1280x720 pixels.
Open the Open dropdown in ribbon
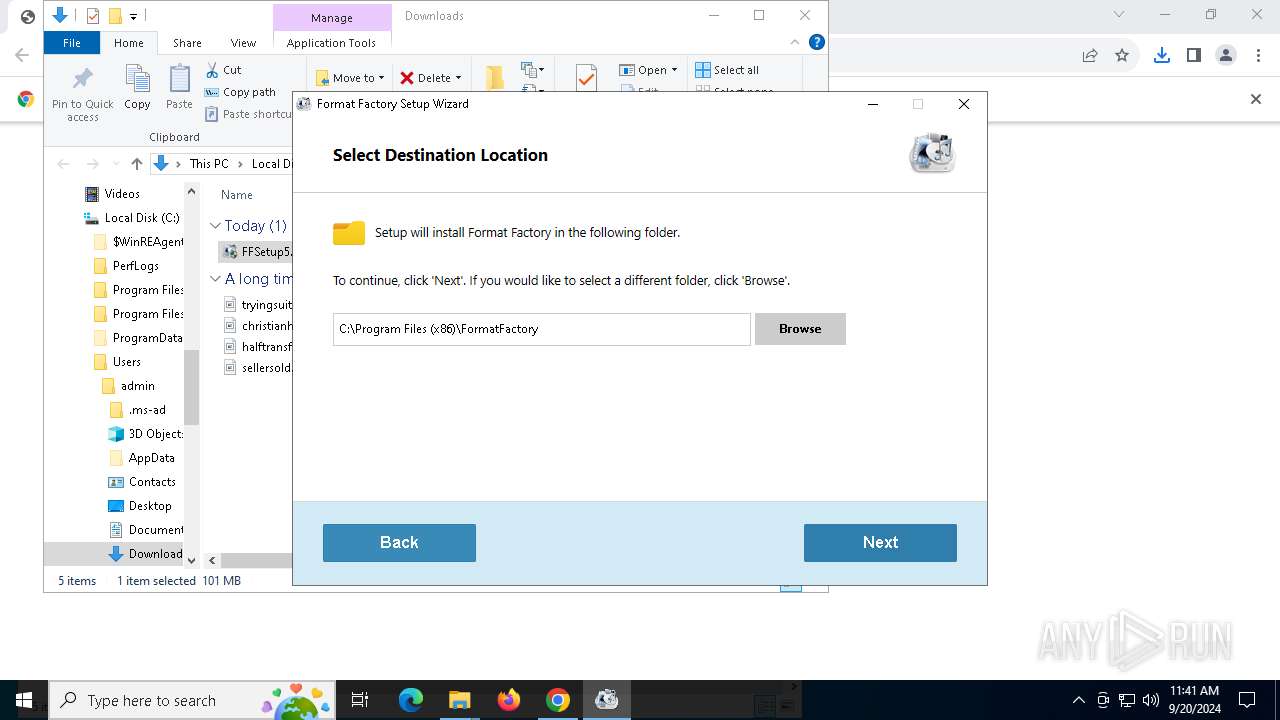point(648,70)
